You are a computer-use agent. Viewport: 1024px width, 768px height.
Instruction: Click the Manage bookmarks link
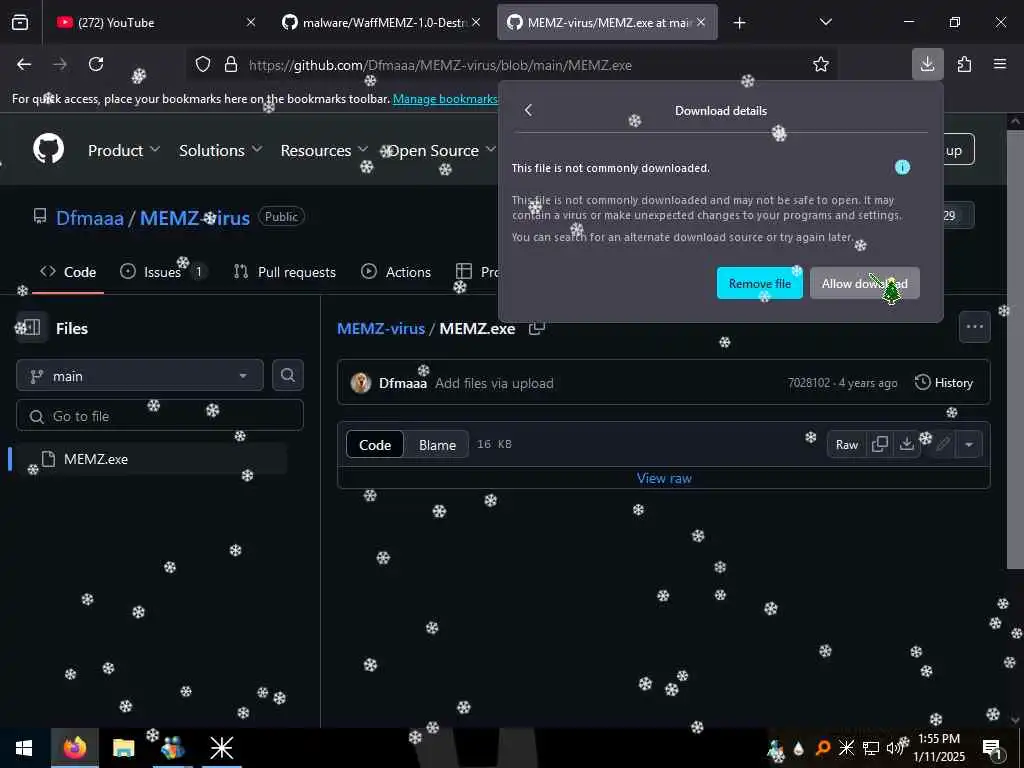(x=445, y=99)
